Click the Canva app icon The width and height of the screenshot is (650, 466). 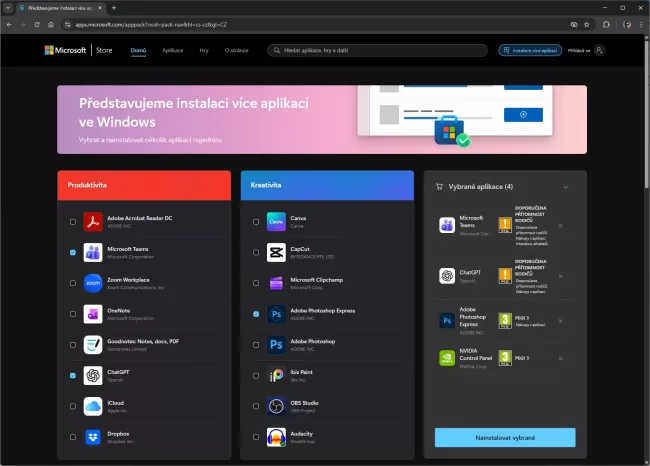click(x=276, y=222)
